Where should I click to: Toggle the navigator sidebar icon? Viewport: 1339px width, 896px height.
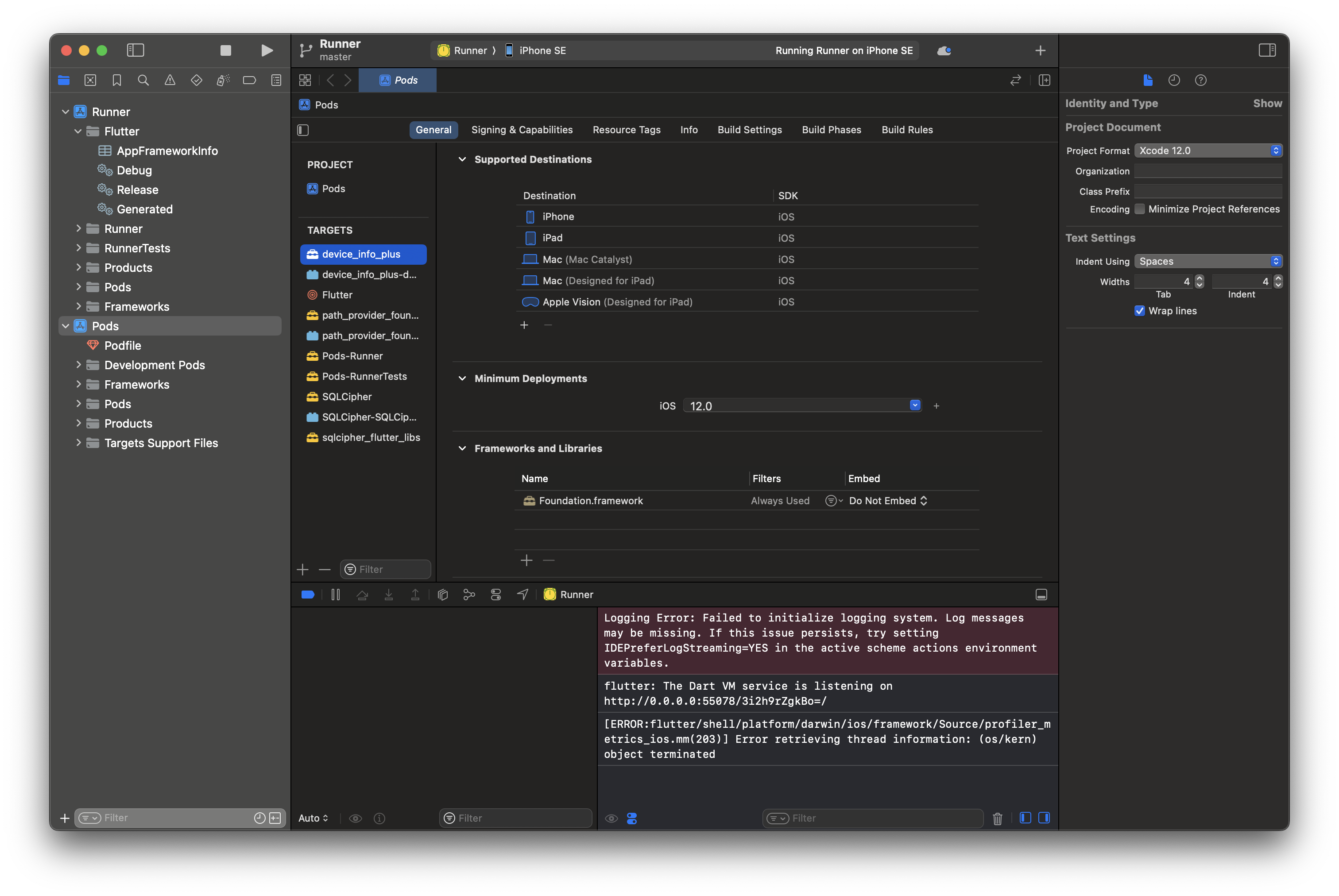135,50
